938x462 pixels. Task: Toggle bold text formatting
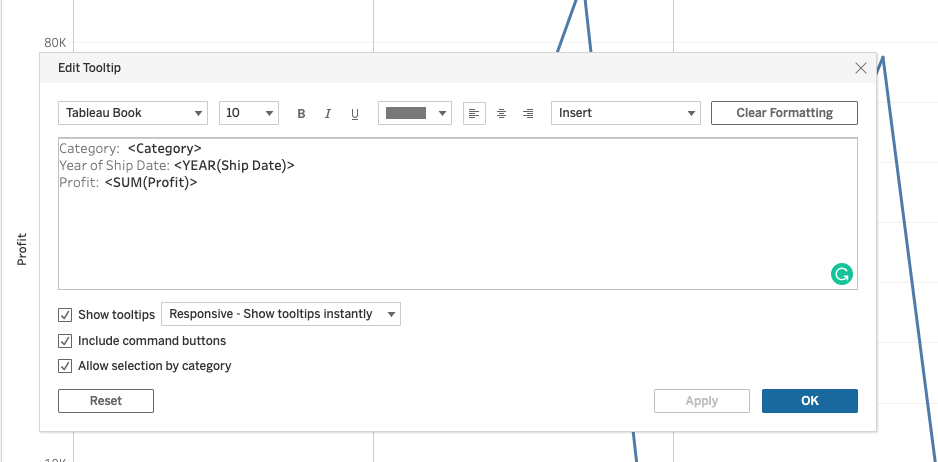[x=301, y=113]
